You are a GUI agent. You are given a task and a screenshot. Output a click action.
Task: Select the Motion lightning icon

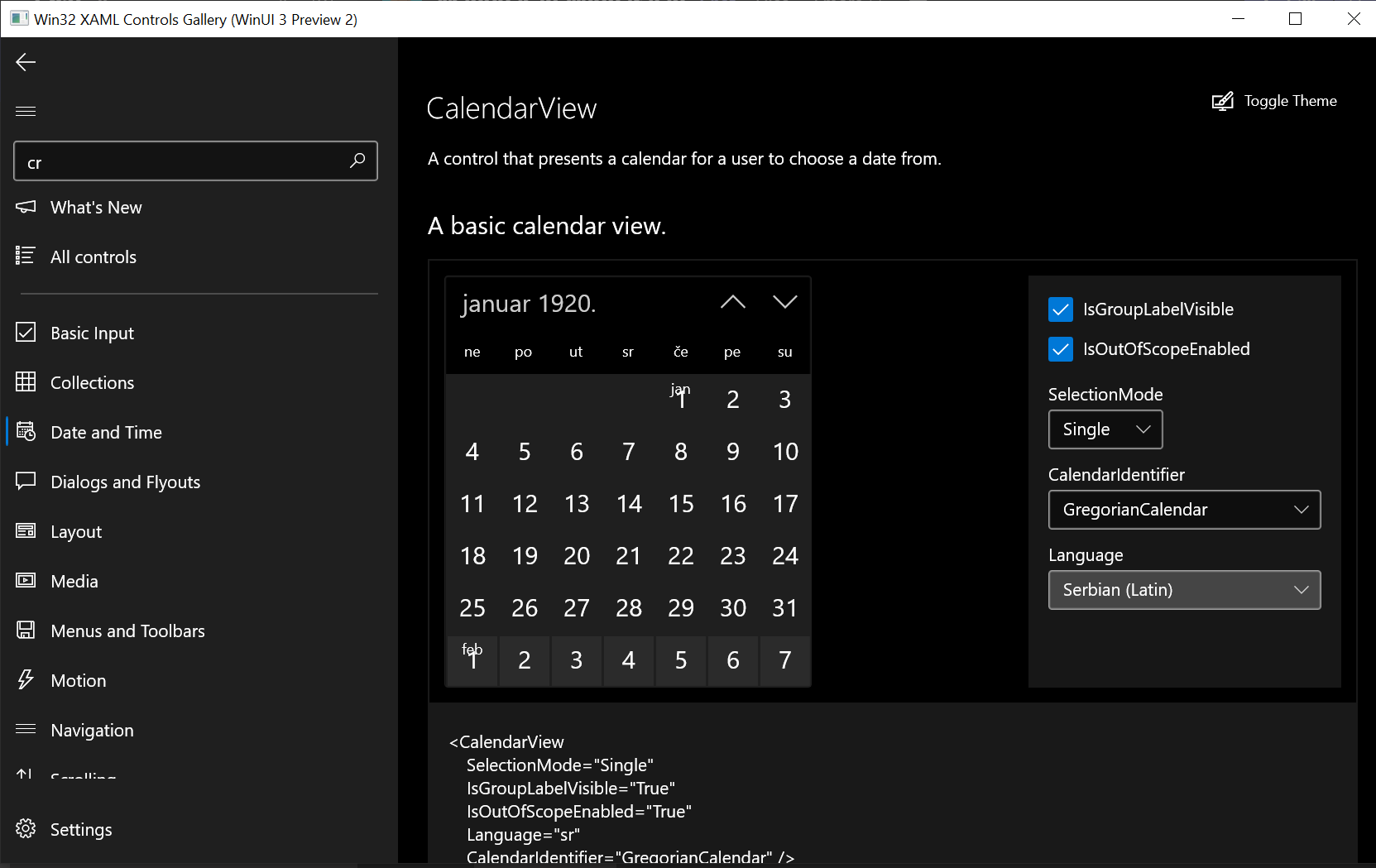(x=26, y=679)
